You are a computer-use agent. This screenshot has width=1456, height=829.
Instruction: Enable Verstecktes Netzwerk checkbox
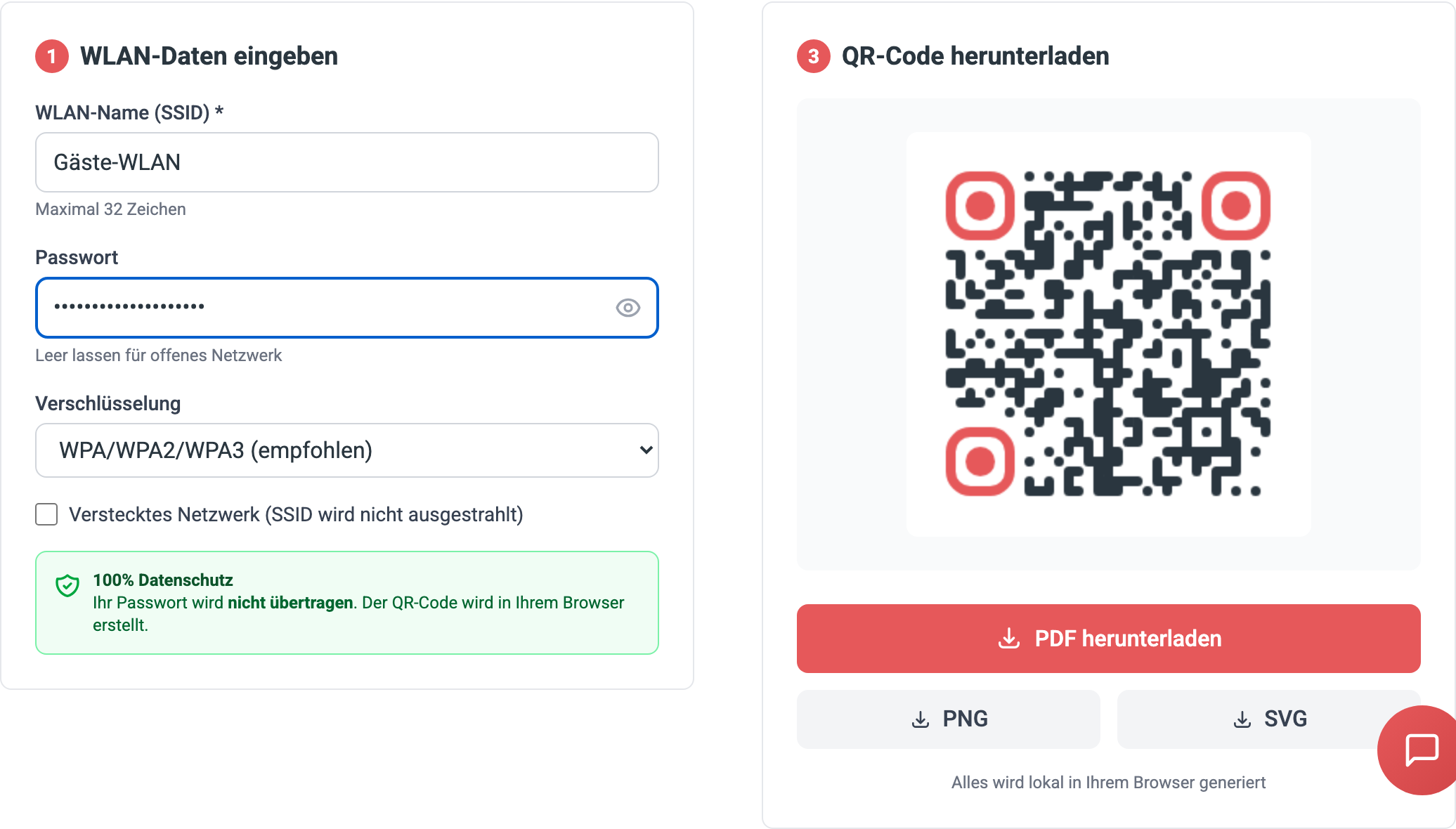pyautogui.click(x=46, y=514)
